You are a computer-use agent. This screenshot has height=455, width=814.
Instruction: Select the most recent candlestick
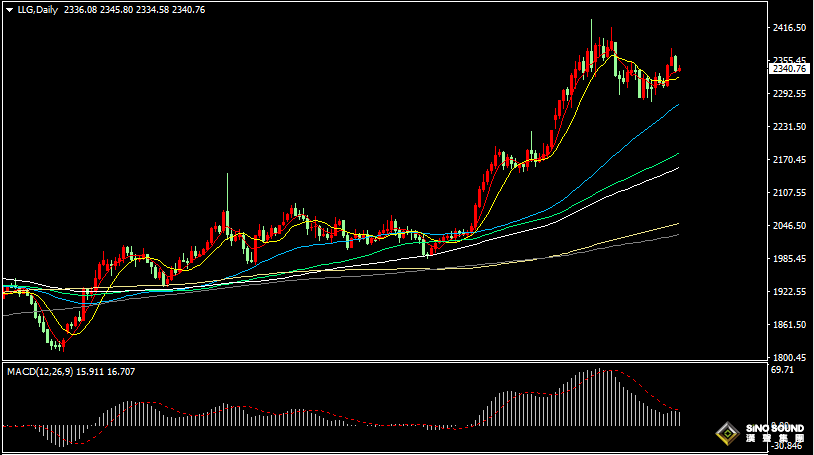point(679,70)
